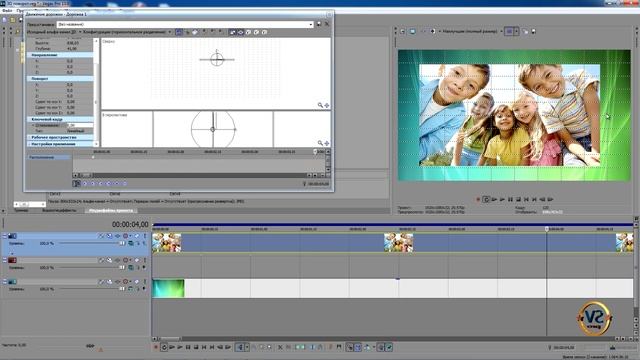Click the pan cross icon in perspective pane
Screen dimensions: 640x360
click(x=327, y=143)
